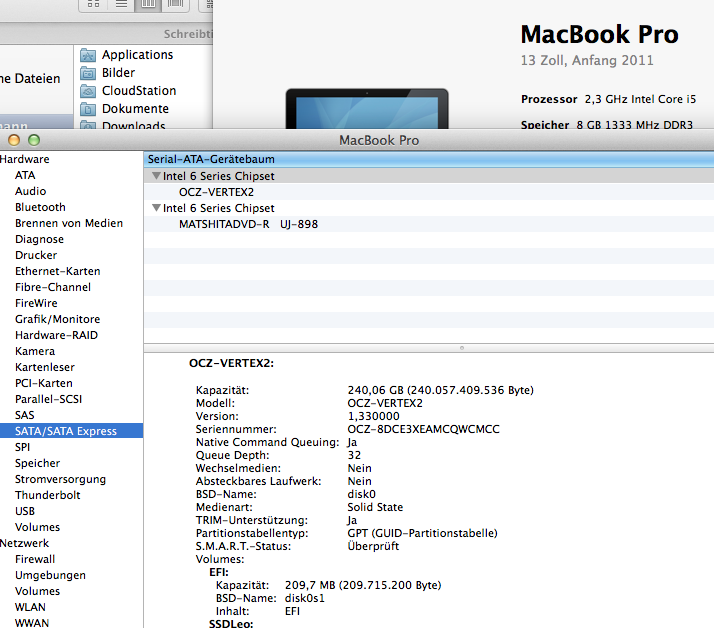The height and width of the screenshot is (628, 714).
Task: Click MacBook Pro heading in About window
Action: click(x=600, y=34)
